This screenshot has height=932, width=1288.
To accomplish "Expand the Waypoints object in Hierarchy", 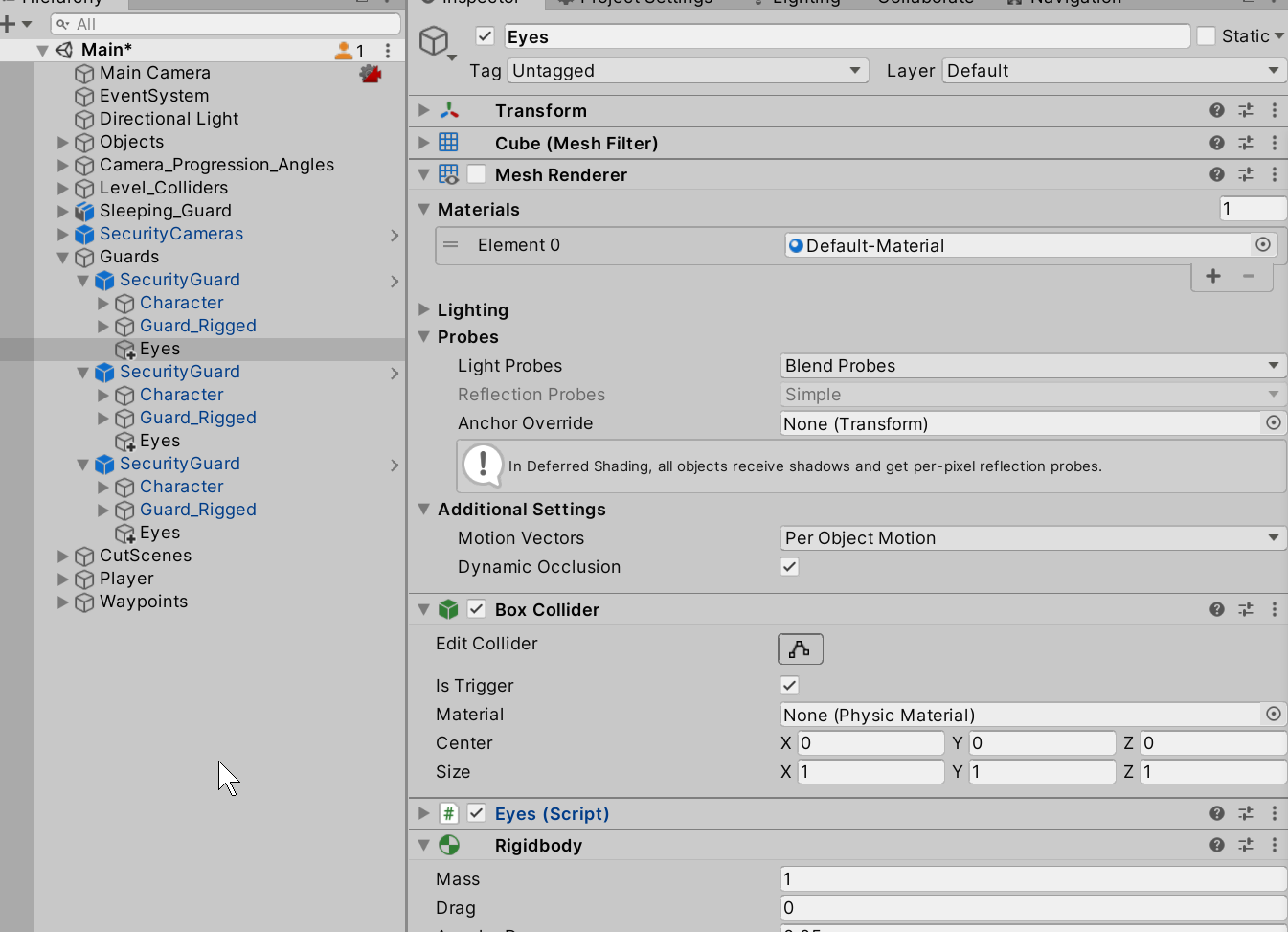I will click(63, 602).
